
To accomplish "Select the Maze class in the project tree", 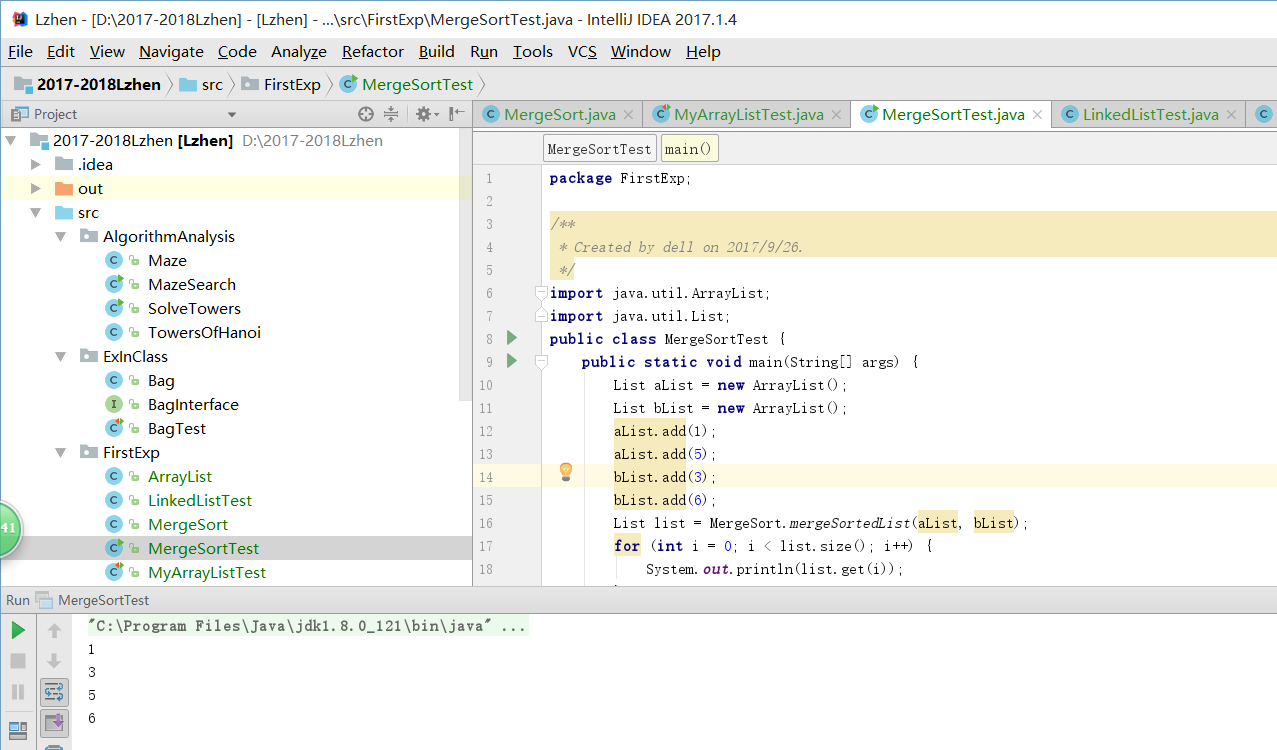I will point(167,261).
